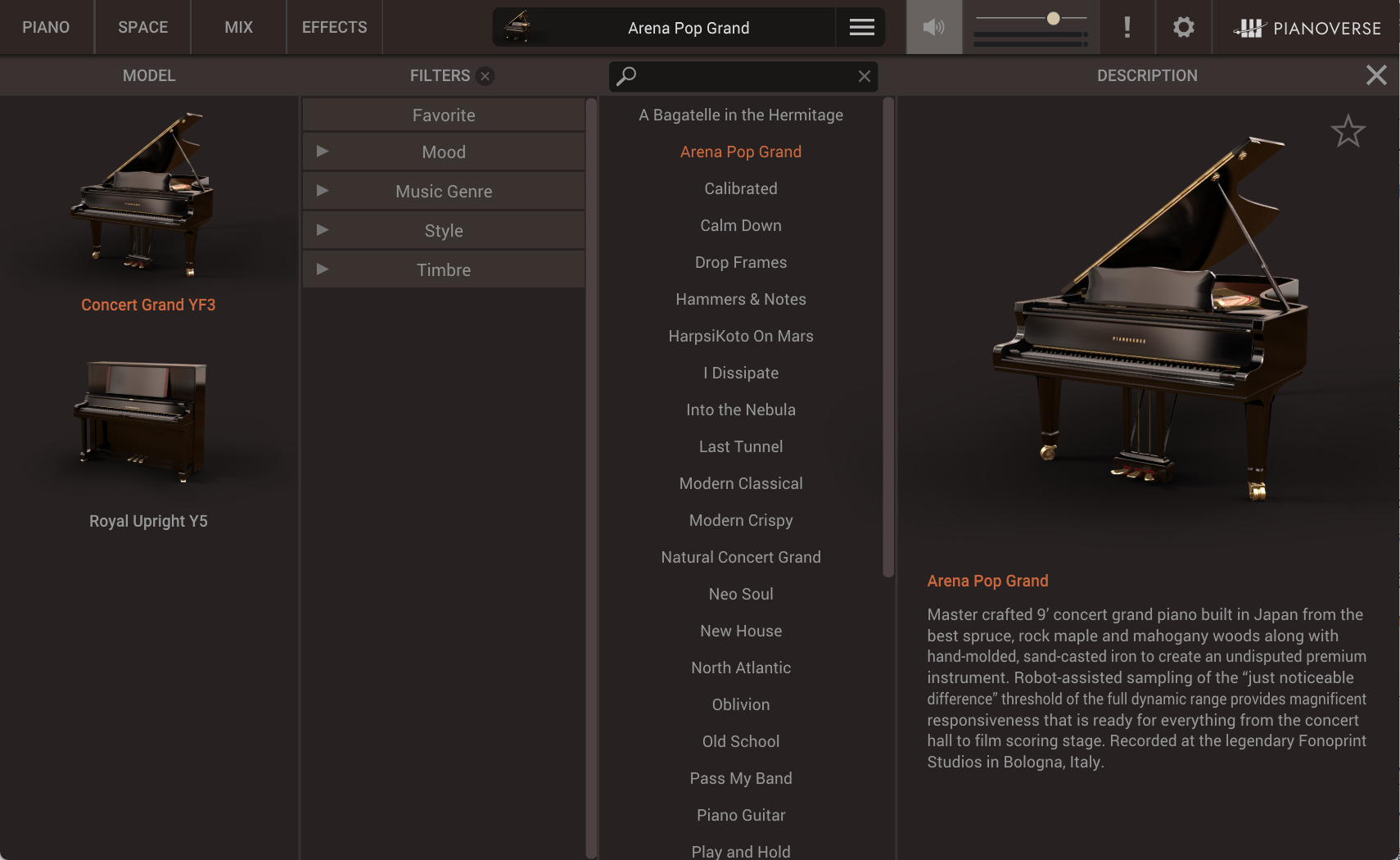
Task: Select the Modern Crispy preset
Action: pos(741,520)
